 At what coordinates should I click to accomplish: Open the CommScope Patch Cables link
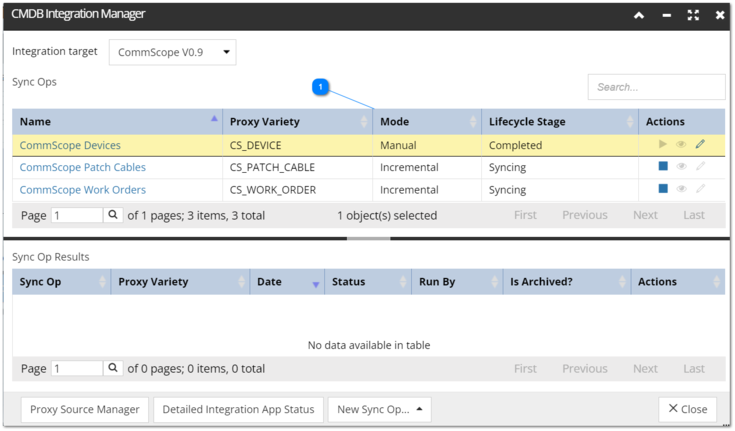82,167
